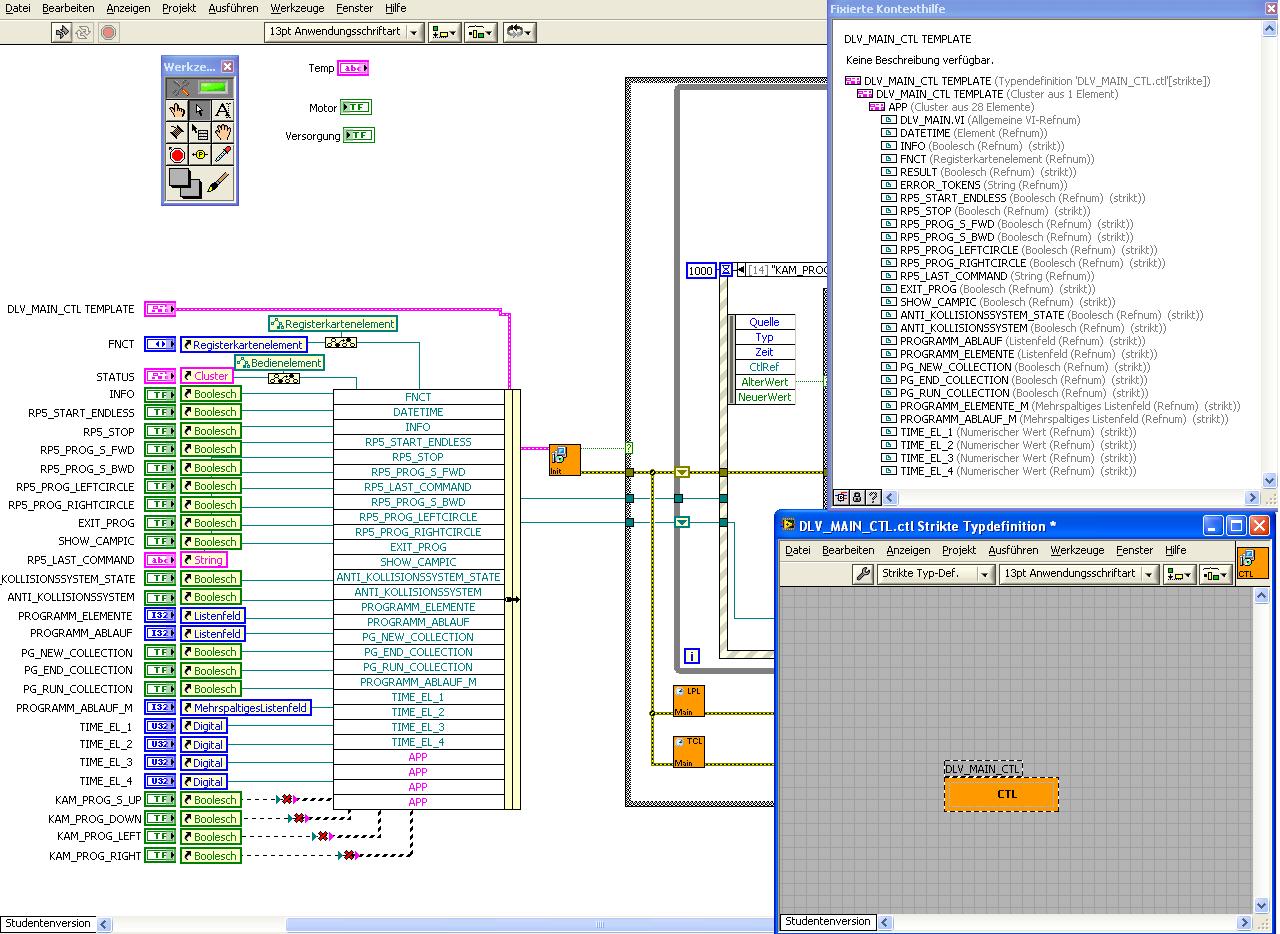Toggle the Motor boolean terminal
The image size is (1280, 934).
355,107
